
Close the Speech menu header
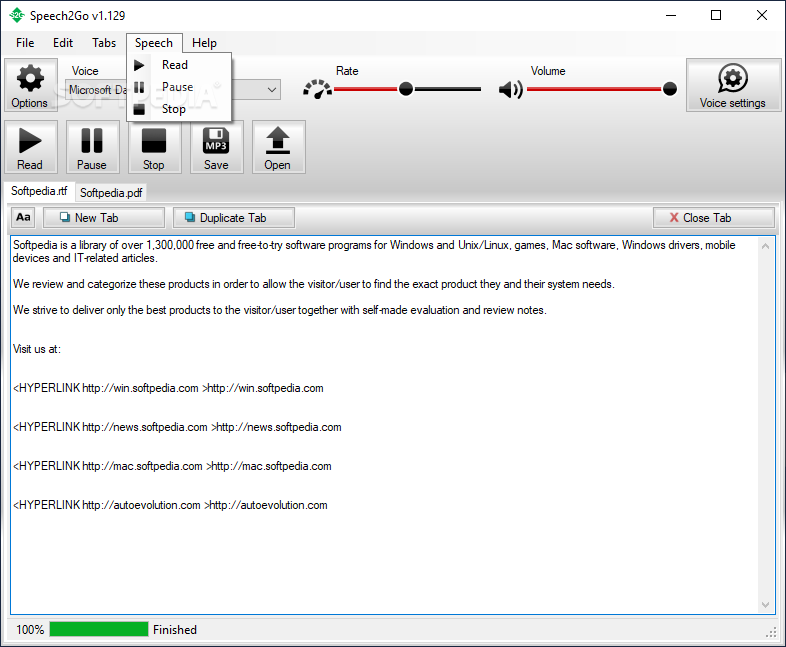[x=154, y=43]
